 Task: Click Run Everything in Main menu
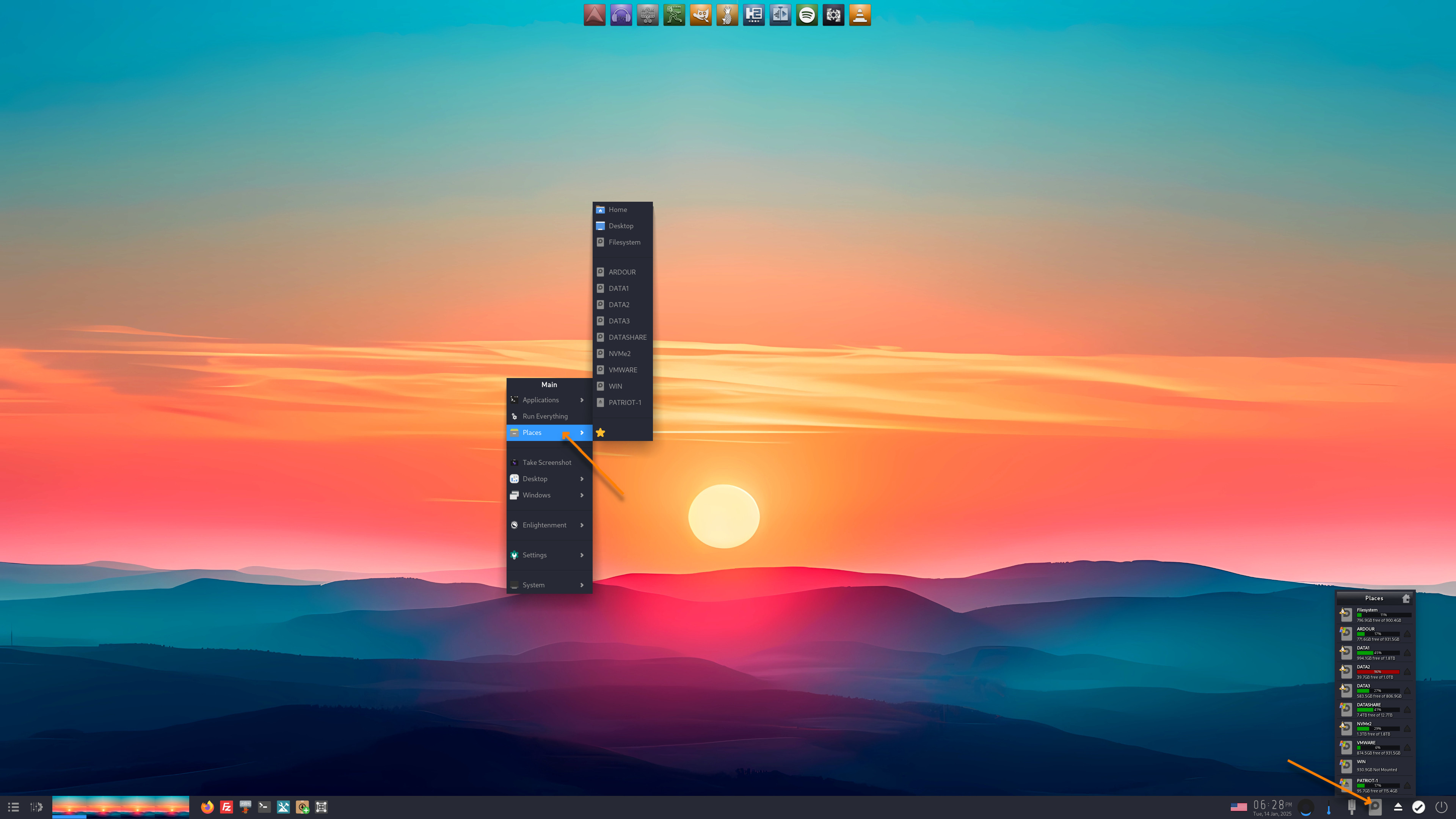point(544,417)
